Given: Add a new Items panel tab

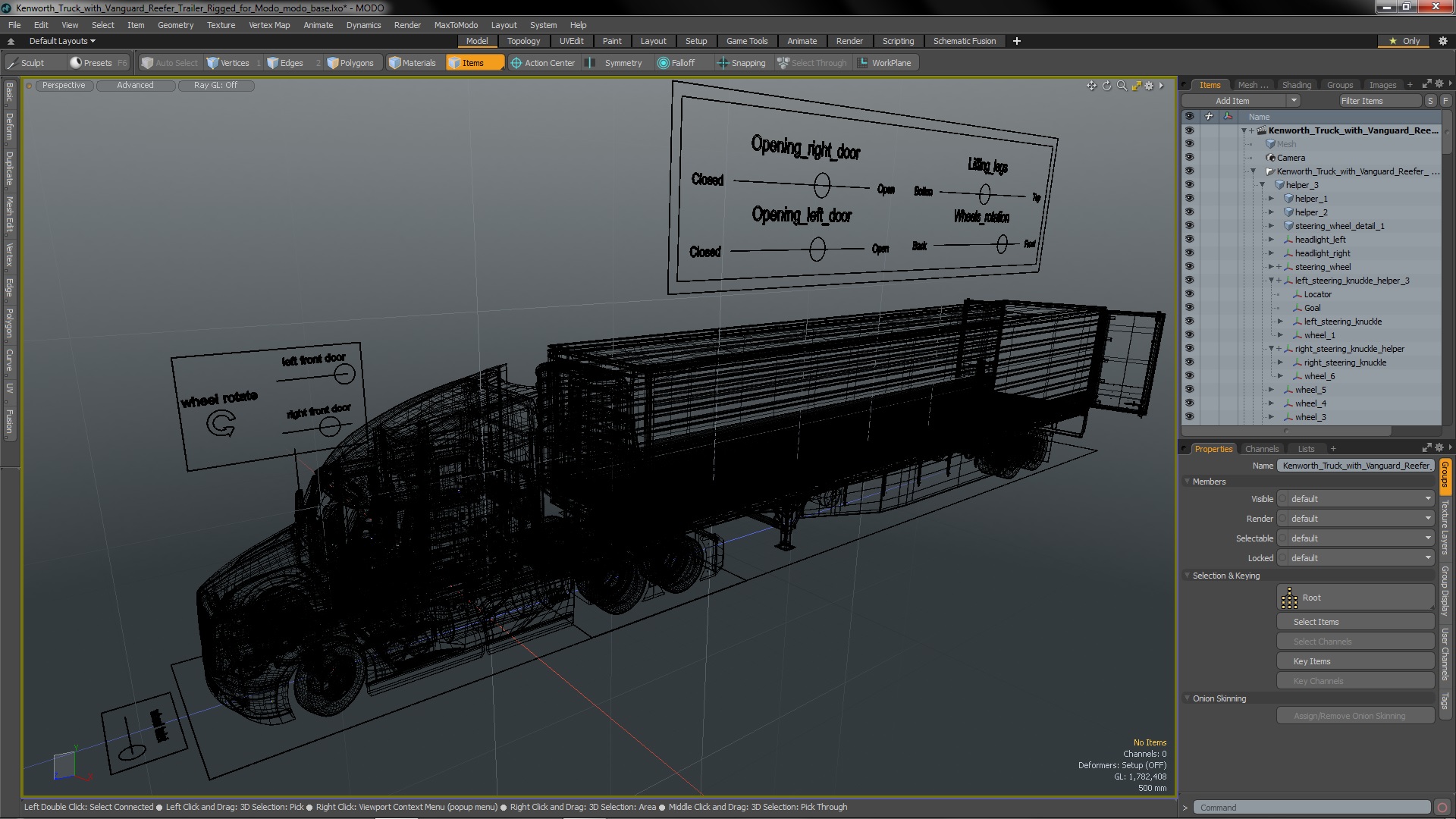Looking at the screenshot, I should 1410,85.
